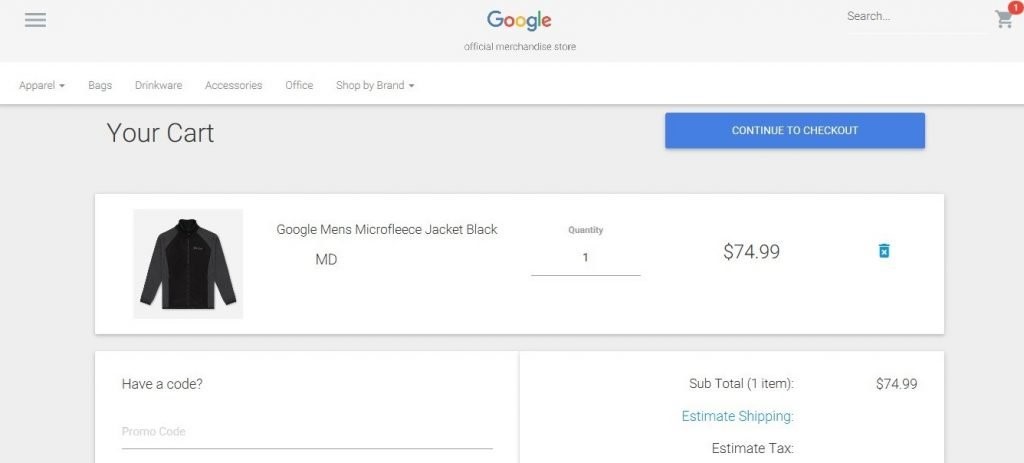Image resolution: width=1024 pixels, height=463 pixels.
Task: Click into the Promo Code field
Action: (306, 432)
